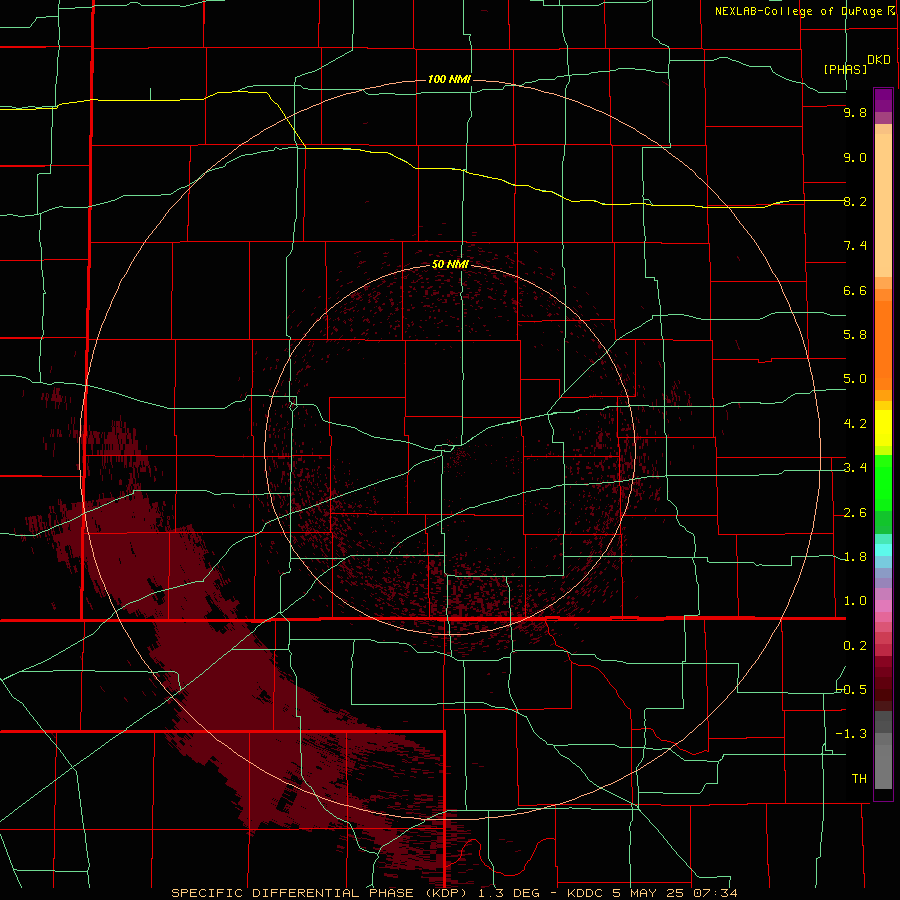This screenshot has height=900, width=900.
Task: Click the DKD unit label above the color scale
Action: tap(878, 60)
